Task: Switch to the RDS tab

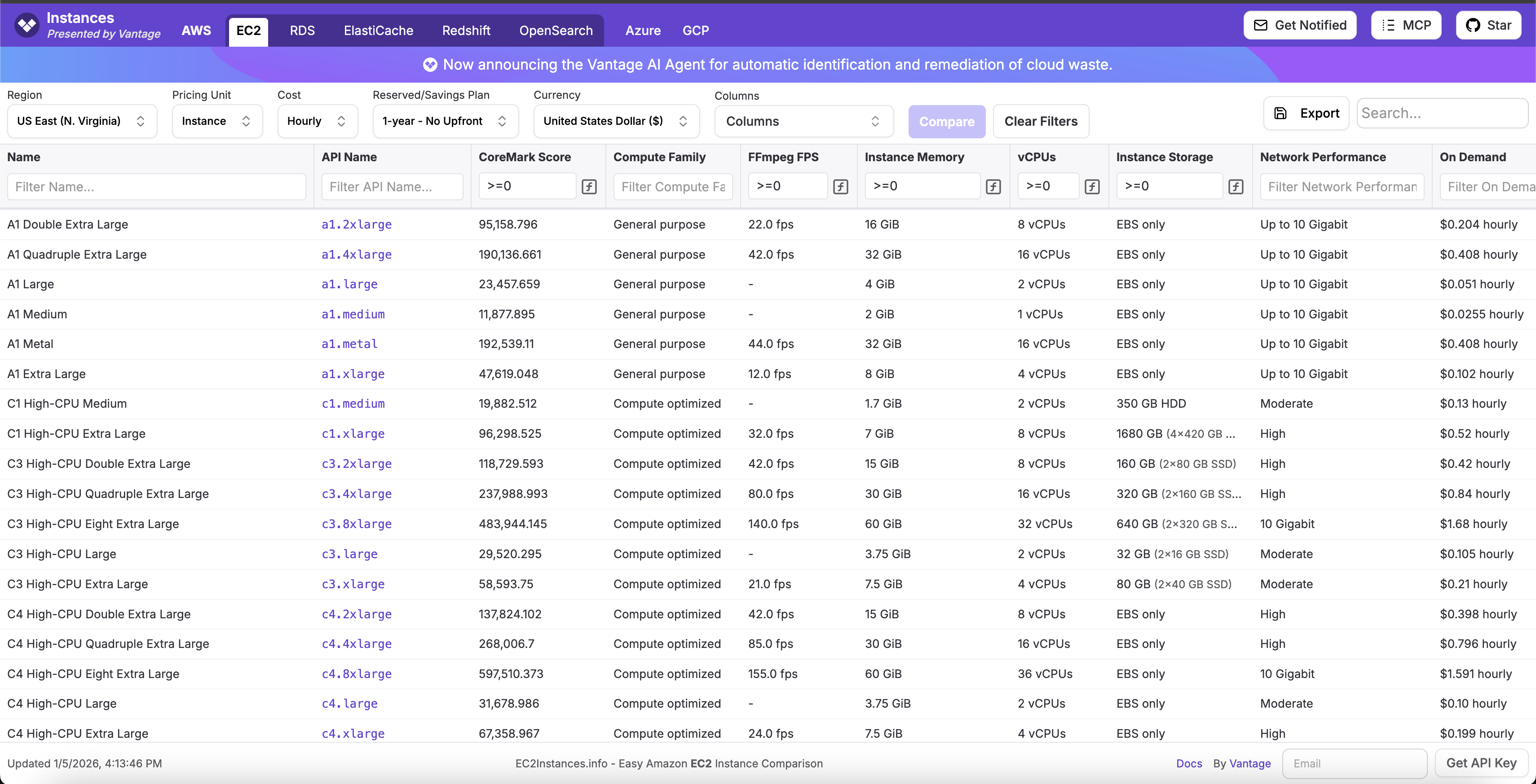Action: click(x=302, y=31)
